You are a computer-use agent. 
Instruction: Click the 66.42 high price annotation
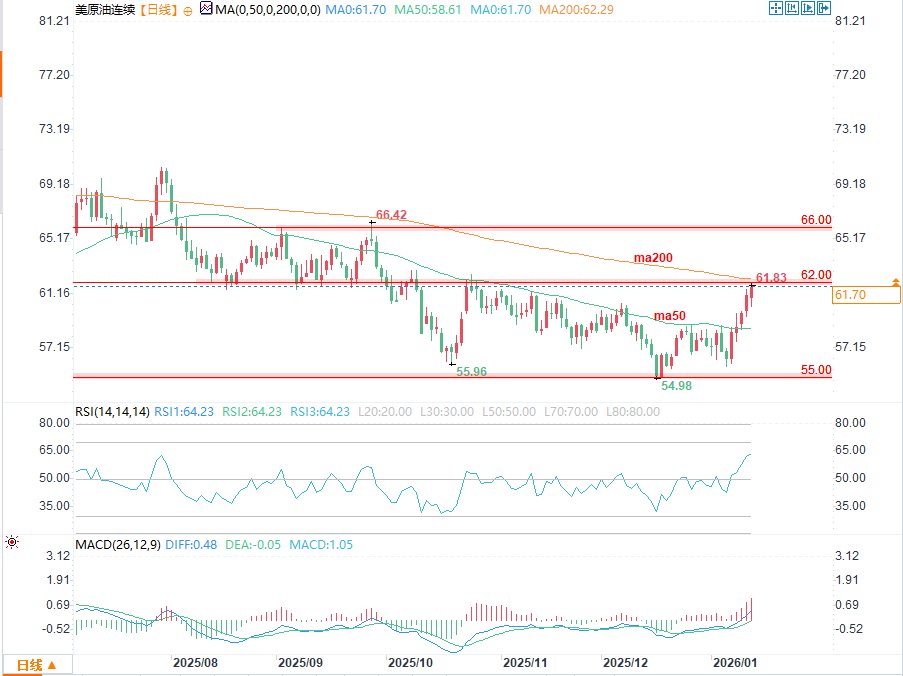(392, 215)
